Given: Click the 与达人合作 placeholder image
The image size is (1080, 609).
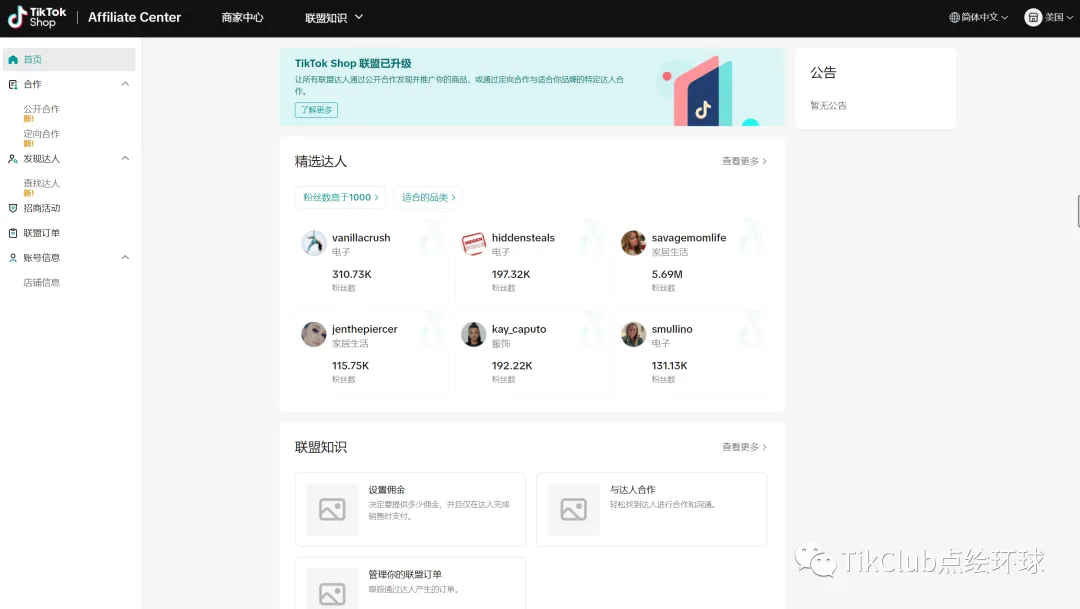Looking at the screenshot, I should (x=574, y=510).
